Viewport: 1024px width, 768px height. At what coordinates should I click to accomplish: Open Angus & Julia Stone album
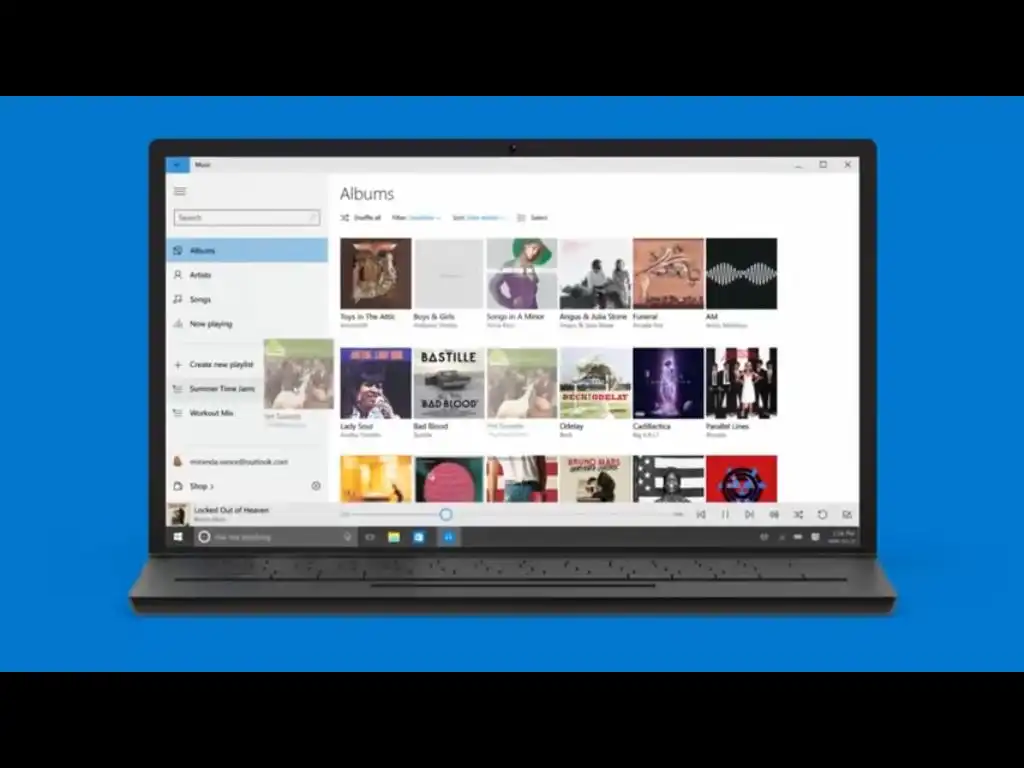[595, 274]
